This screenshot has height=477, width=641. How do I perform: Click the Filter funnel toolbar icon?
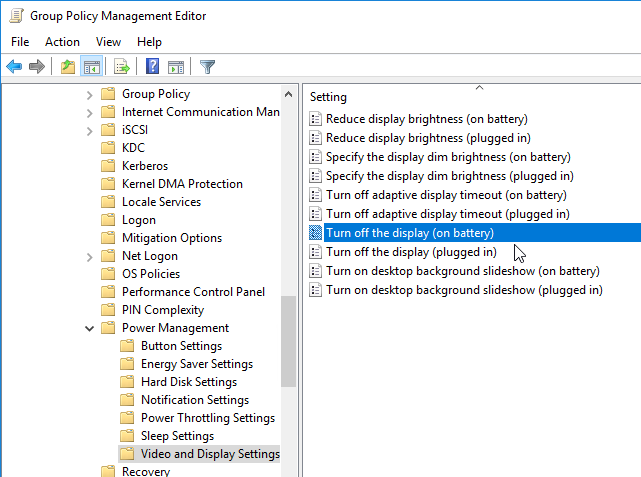tap(207, 66)
